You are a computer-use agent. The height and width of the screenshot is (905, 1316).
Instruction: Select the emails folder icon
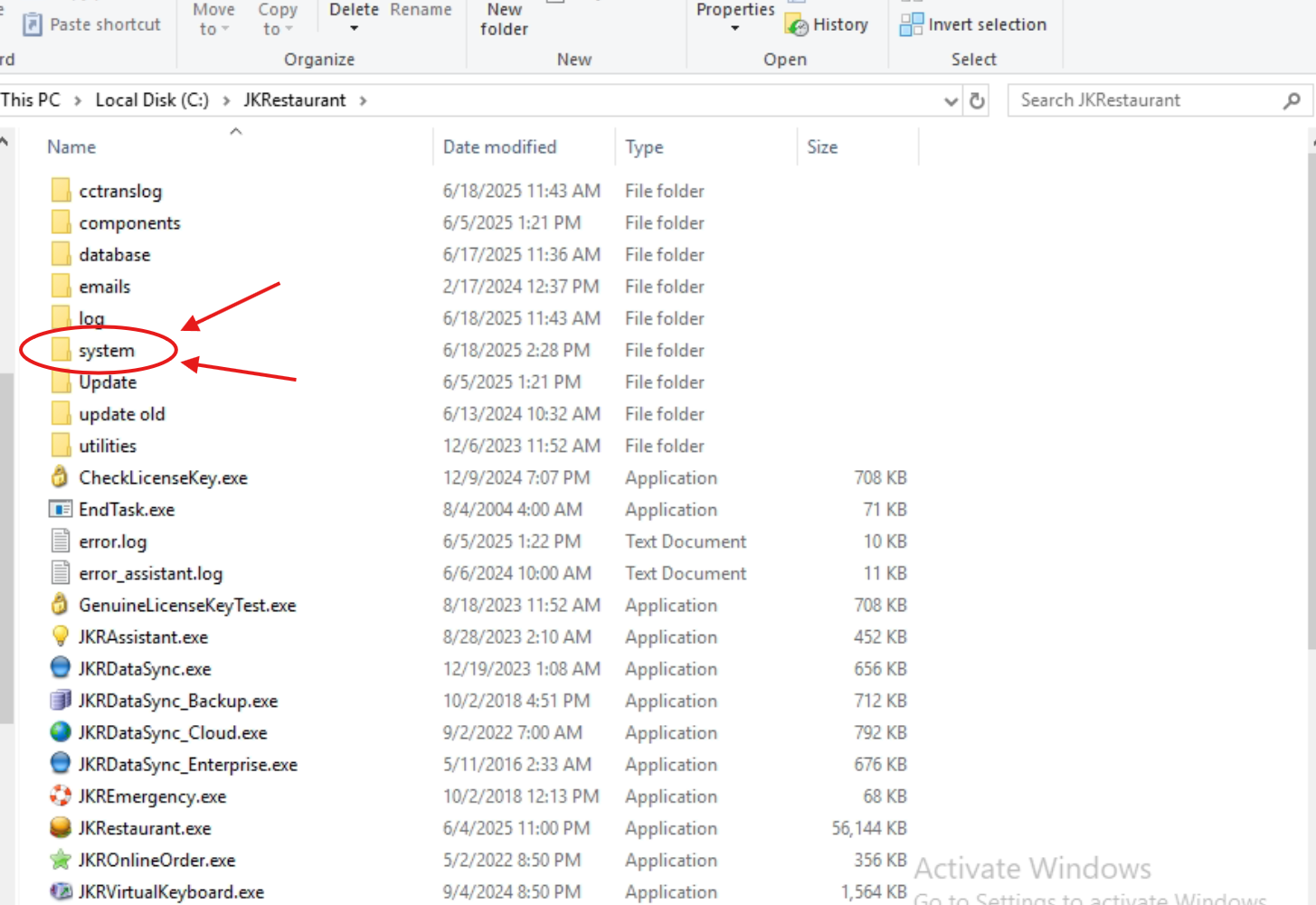[x=61, y=286]
